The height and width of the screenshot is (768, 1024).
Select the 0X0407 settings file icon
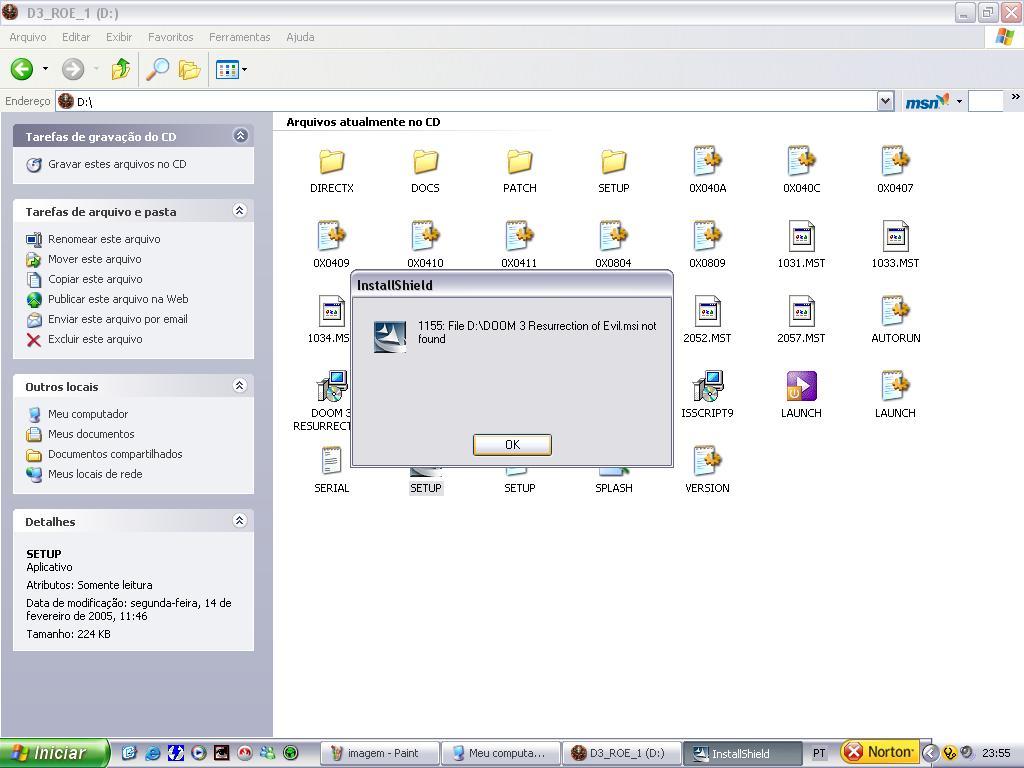[x=895, y=161]
